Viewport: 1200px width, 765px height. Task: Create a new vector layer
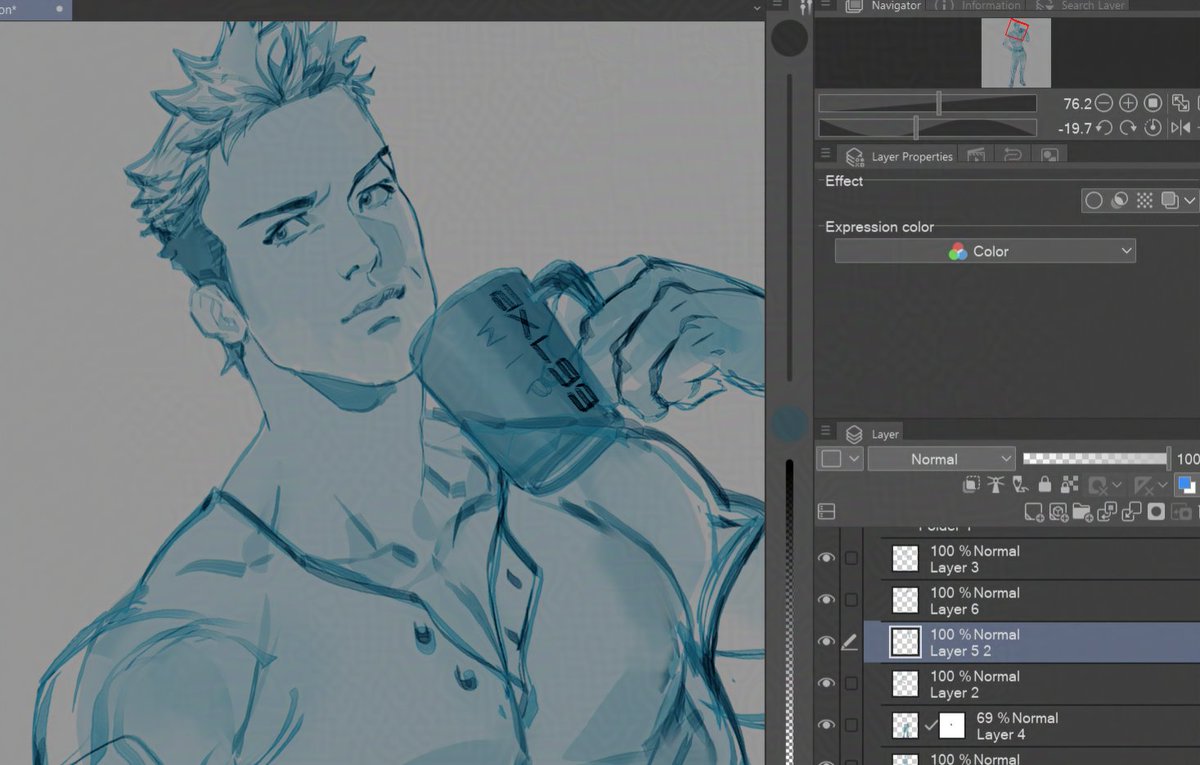pos(1059,512)
